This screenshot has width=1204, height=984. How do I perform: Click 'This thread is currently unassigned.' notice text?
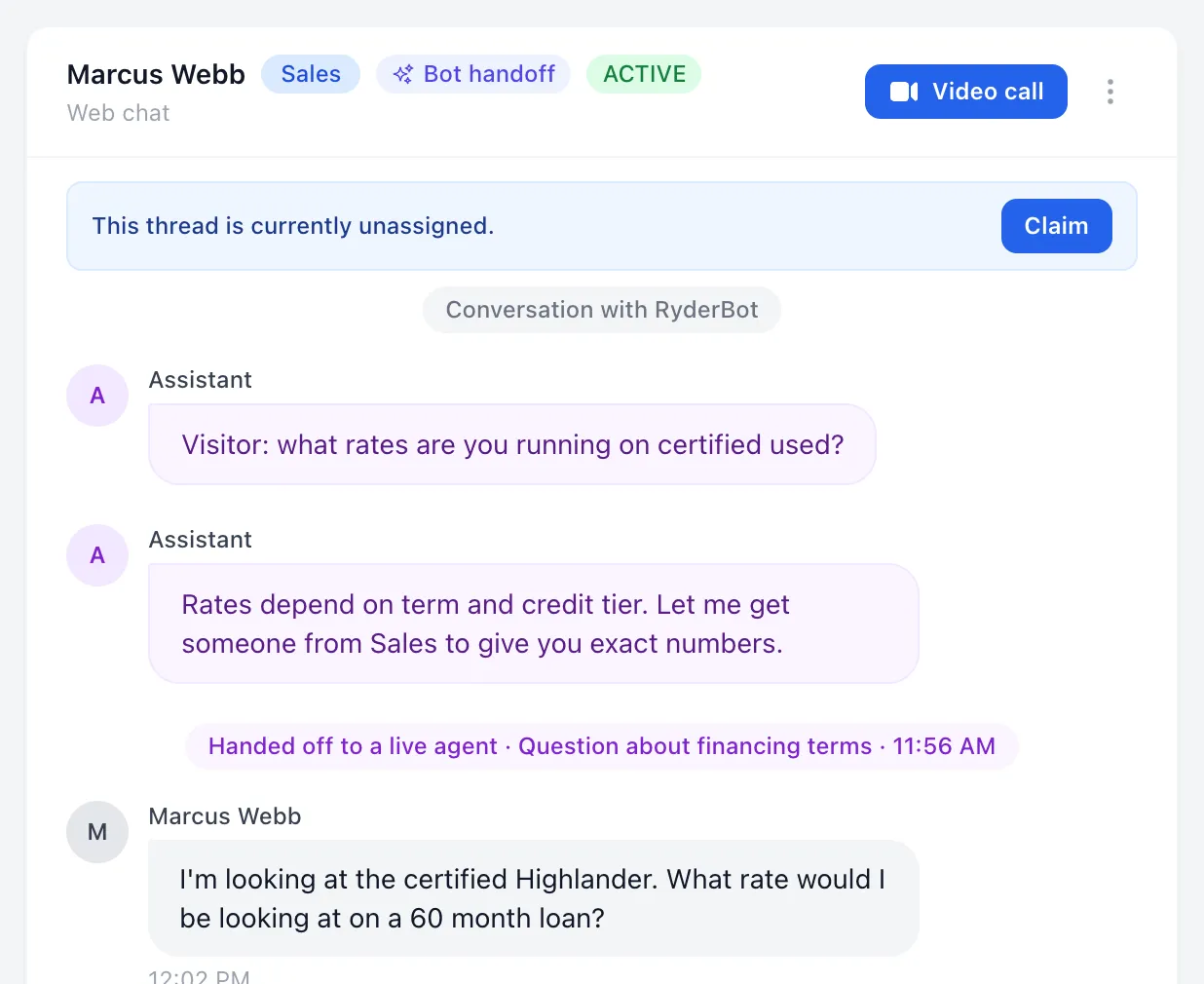pyautogui.click(x=293, y=226)
